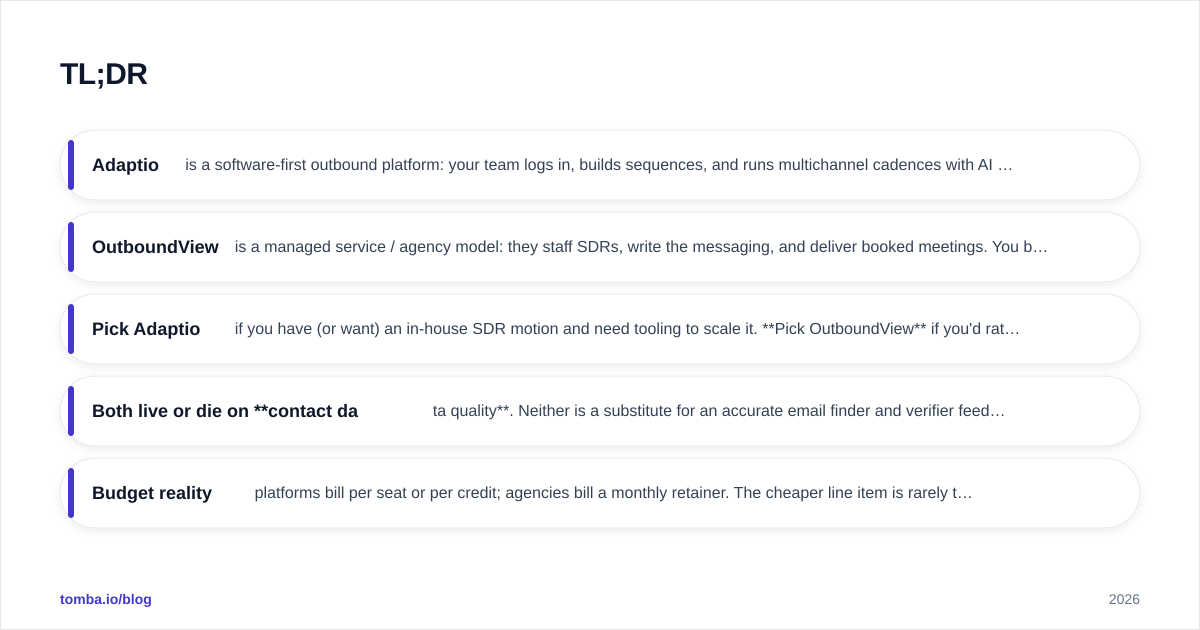Click the accent bar beside Both live or die
1200x630 pixels.
pyautogui.click(x=71, y=411)
